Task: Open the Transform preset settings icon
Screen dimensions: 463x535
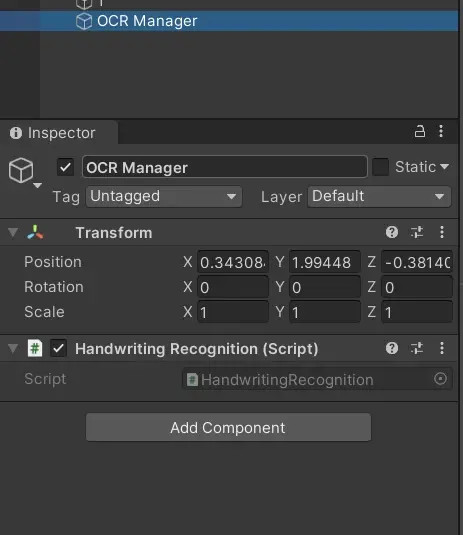Action: [417, 232]
